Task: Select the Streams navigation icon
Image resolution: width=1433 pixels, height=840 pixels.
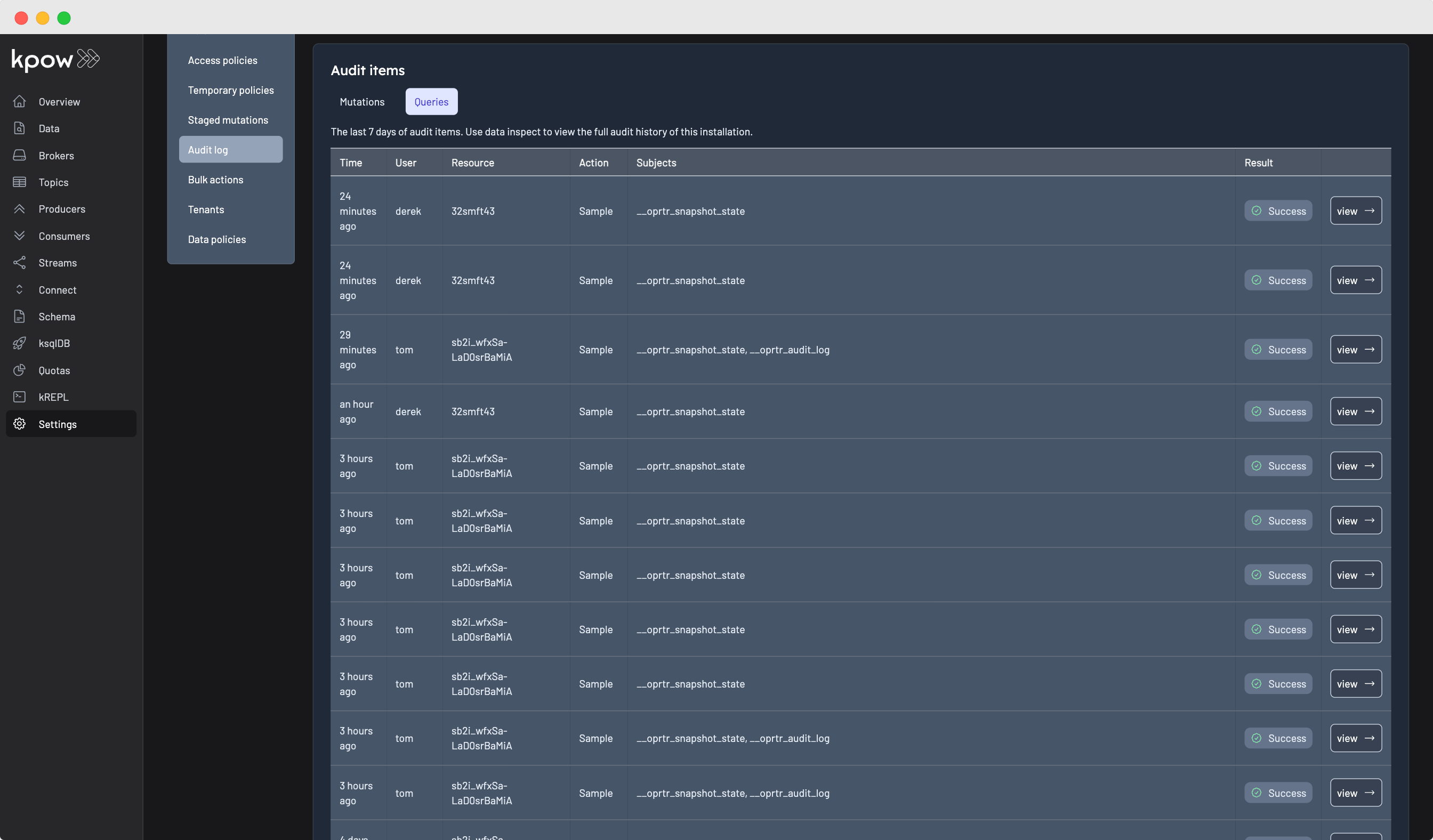Action: (20, 263)
